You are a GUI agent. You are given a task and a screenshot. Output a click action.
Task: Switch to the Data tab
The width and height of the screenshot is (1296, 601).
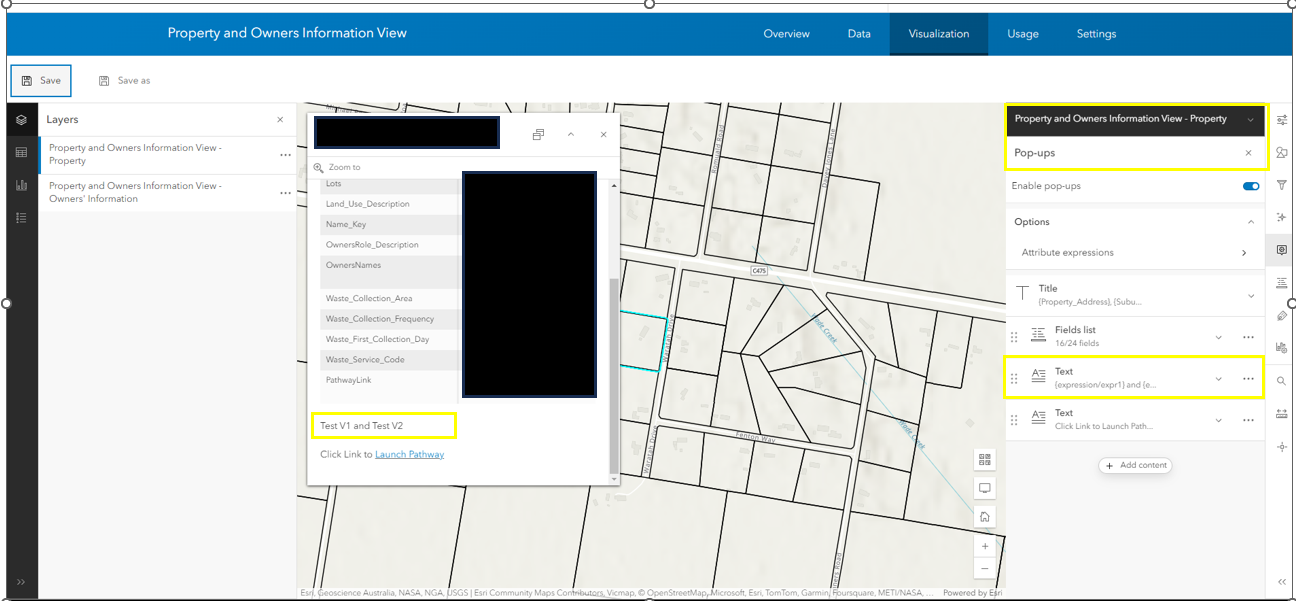pos(859,33)
